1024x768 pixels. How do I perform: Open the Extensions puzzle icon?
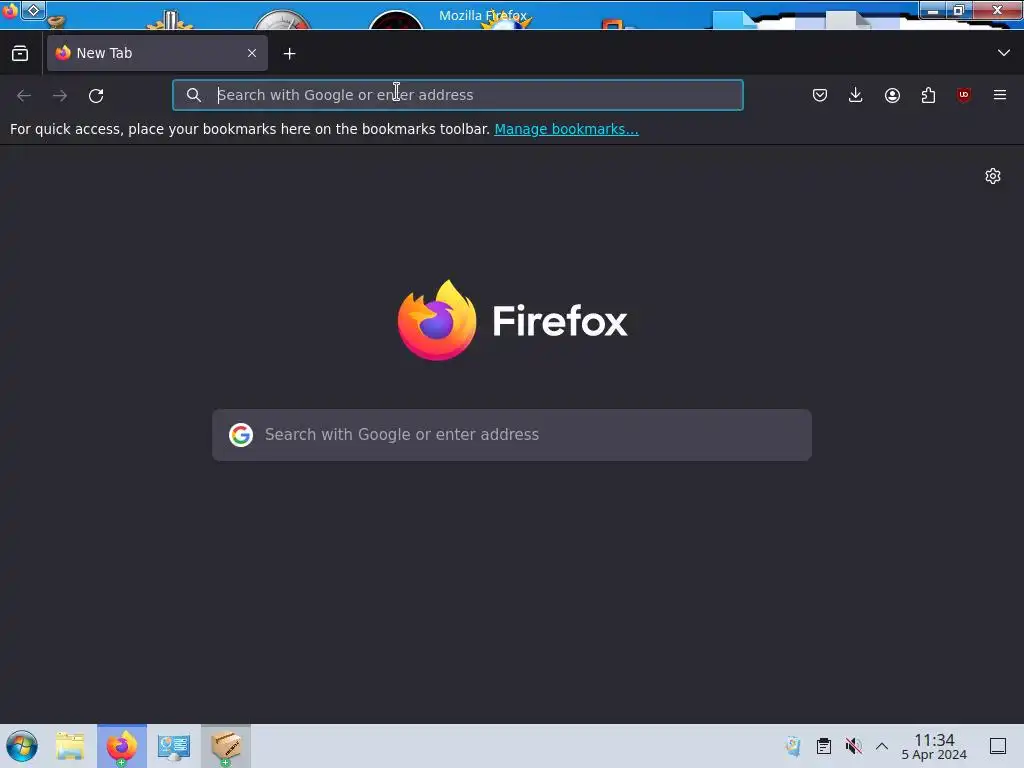pos(928,95)
